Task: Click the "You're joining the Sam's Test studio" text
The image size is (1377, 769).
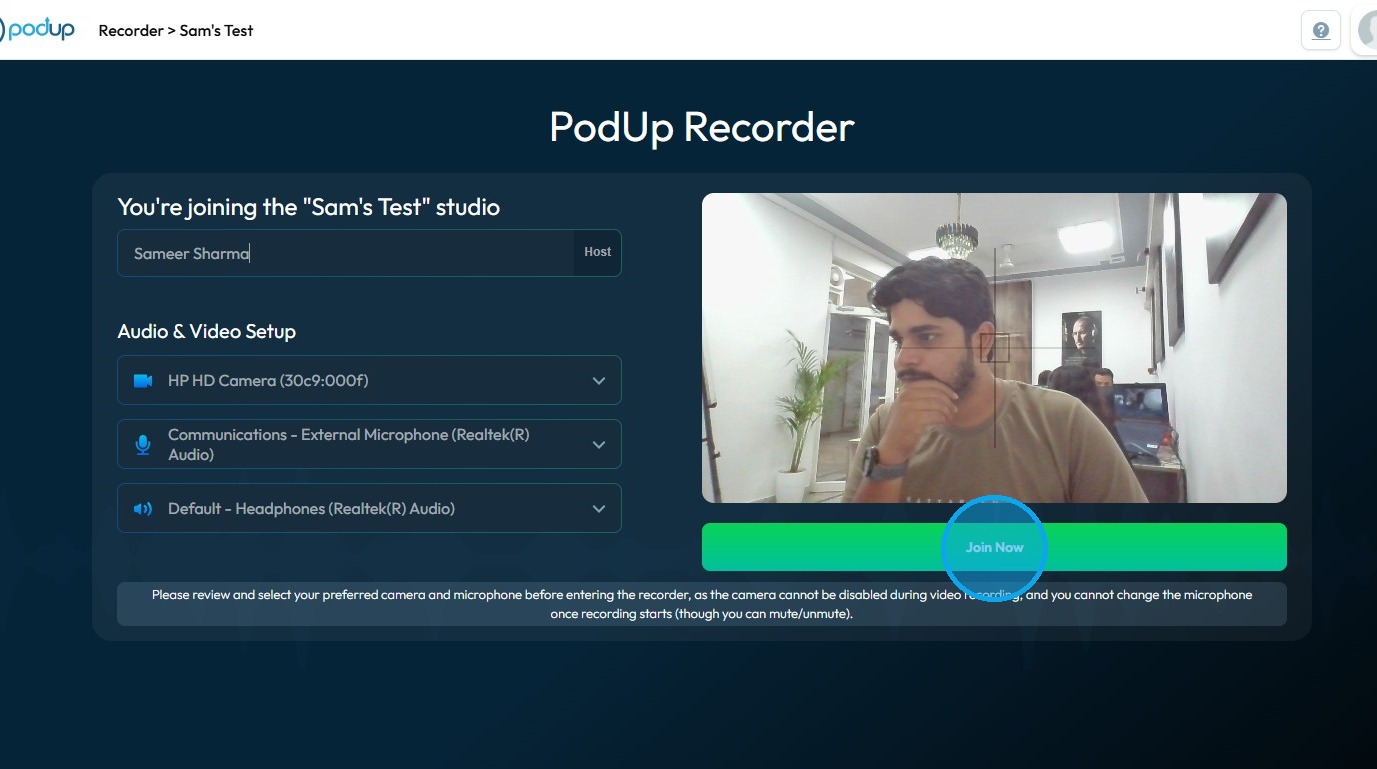Action: point(309,207)
